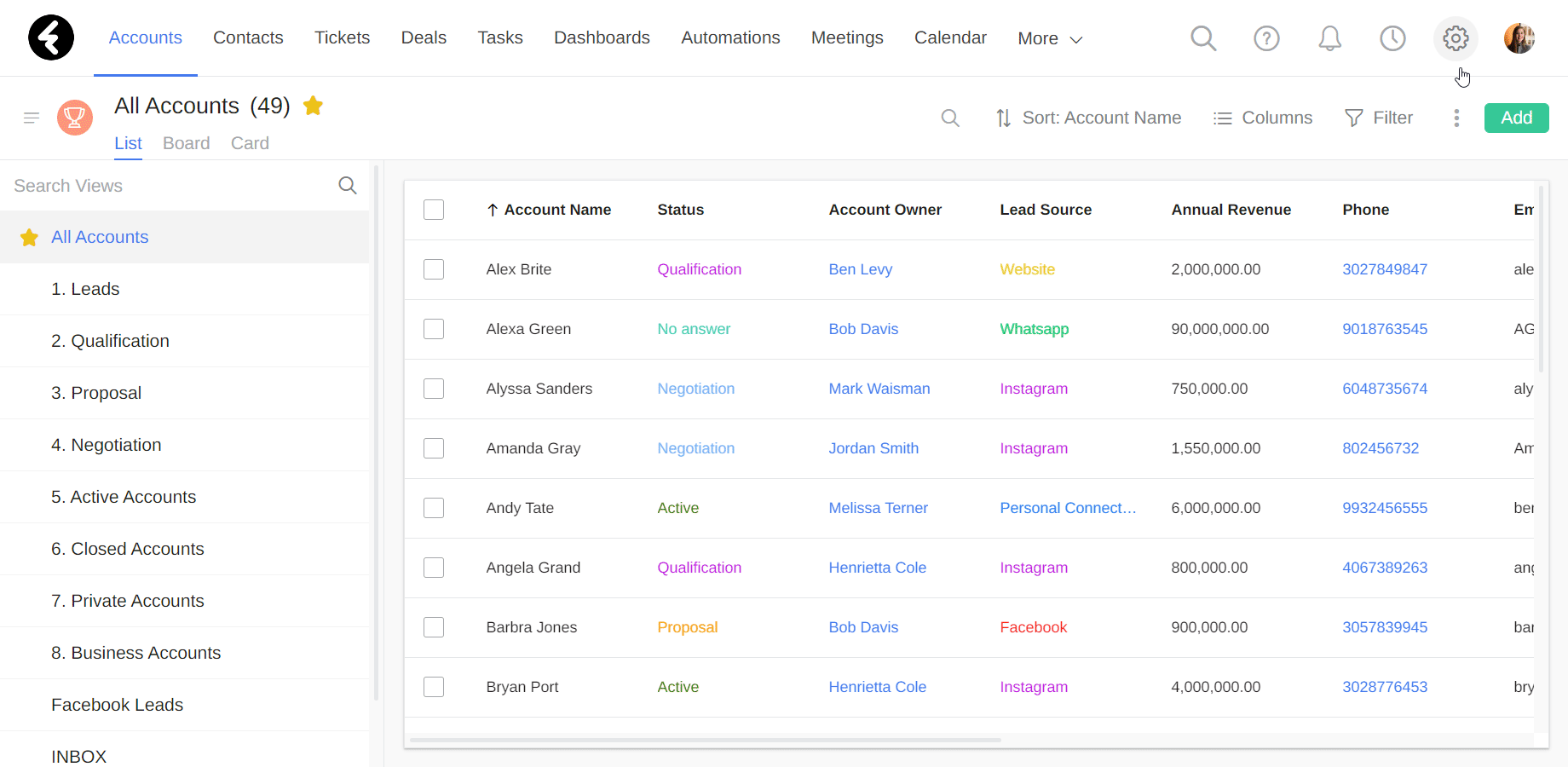Select 8. Business Accounts view
This screenshot has height=767, width=1568.
click(x=184, y=653)
